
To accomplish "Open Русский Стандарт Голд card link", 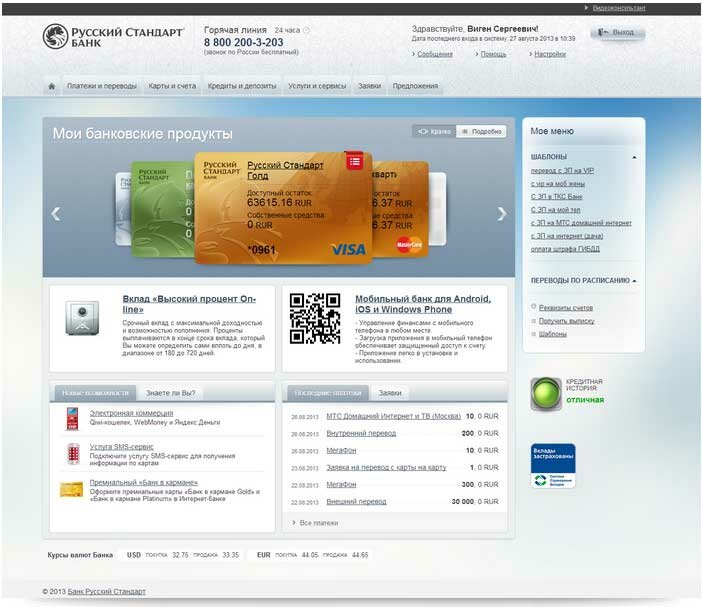I will point(285,171).
